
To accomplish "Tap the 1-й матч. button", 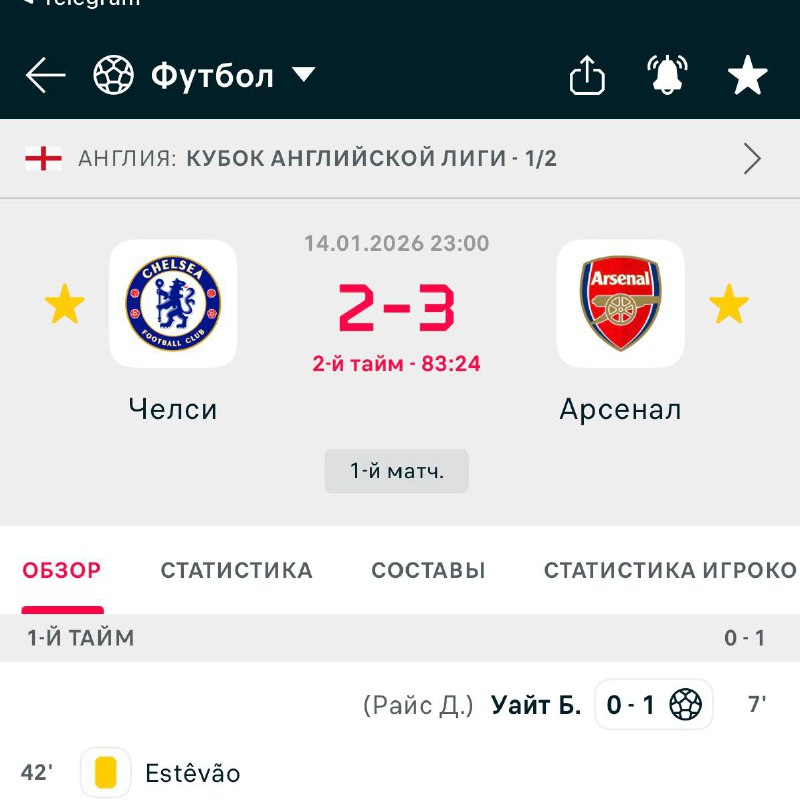I will (396, 471).
